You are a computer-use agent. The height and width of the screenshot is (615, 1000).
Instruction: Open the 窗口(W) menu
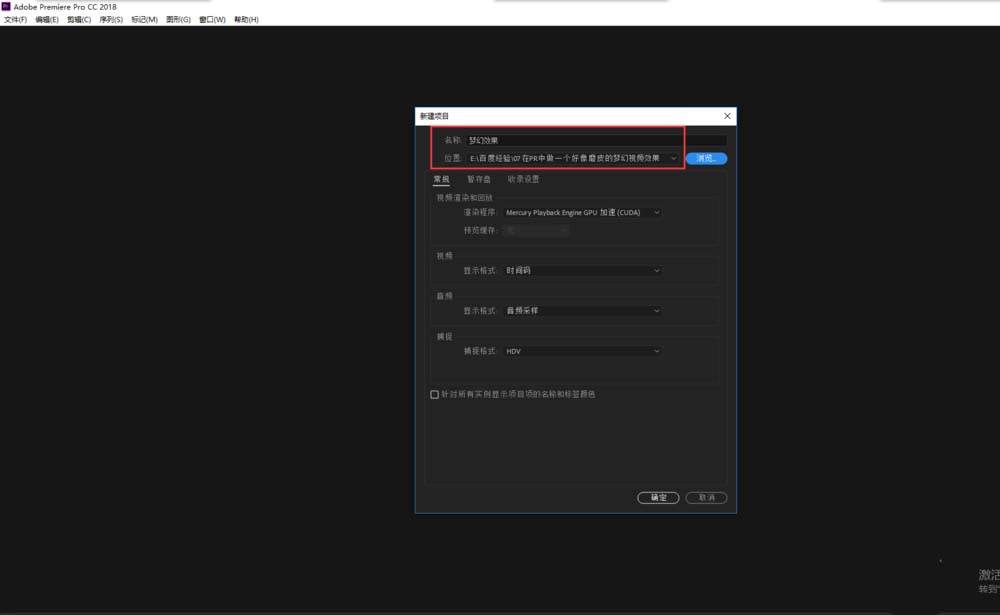(x=212, y=19)
